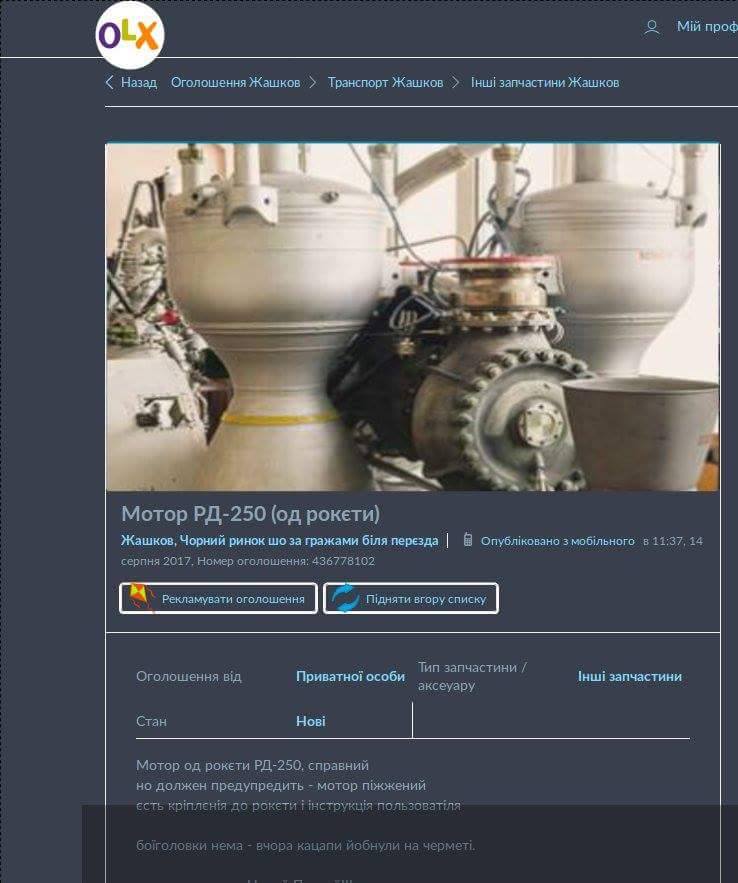Click the OLX logo
Image resolution: width=738 pixels, height=883 pixels.
click(x=129, y=36)
